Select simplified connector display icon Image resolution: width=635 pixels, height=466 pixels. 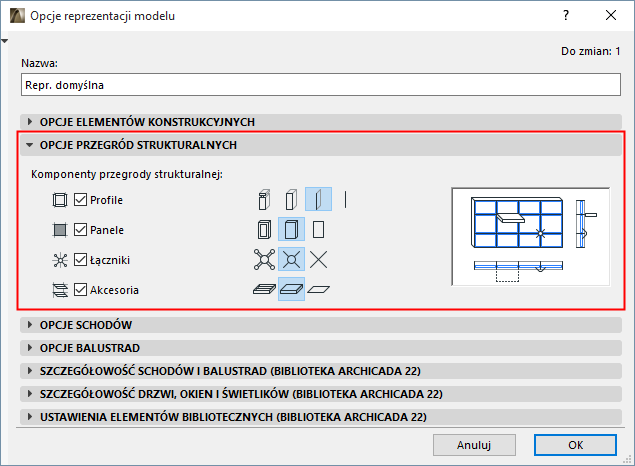tap(292, 259)
